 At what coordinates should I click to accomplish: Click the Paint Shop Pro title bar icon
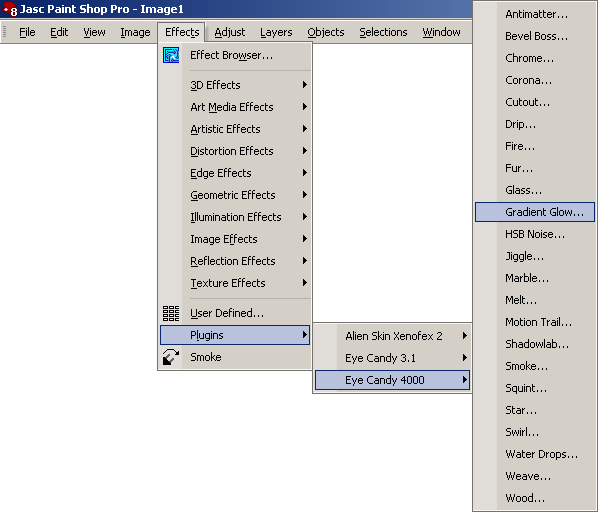pyautogui.click(x=10, y=9)
